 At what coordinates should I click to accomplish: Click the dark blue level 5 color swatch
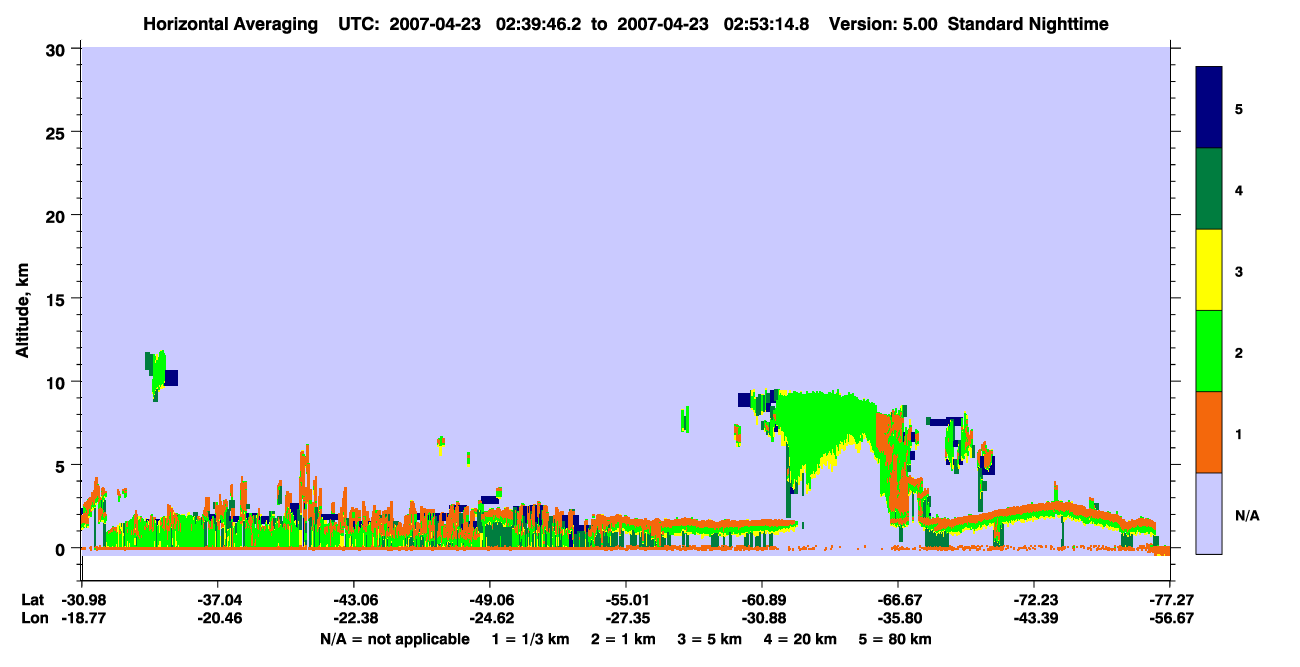1209,108
